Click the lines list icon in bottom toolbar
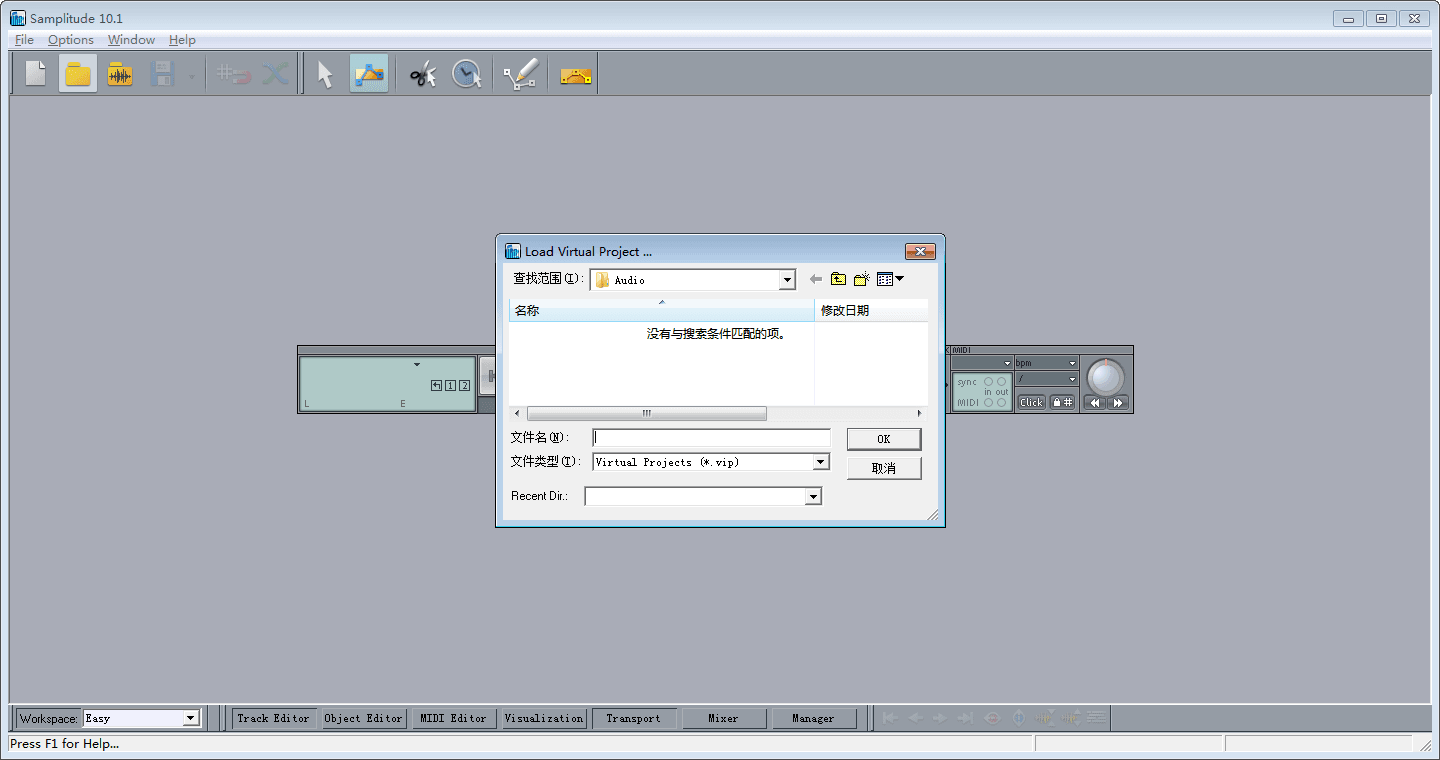This screenshot has height=760, width=1440. pos(1097,718)
